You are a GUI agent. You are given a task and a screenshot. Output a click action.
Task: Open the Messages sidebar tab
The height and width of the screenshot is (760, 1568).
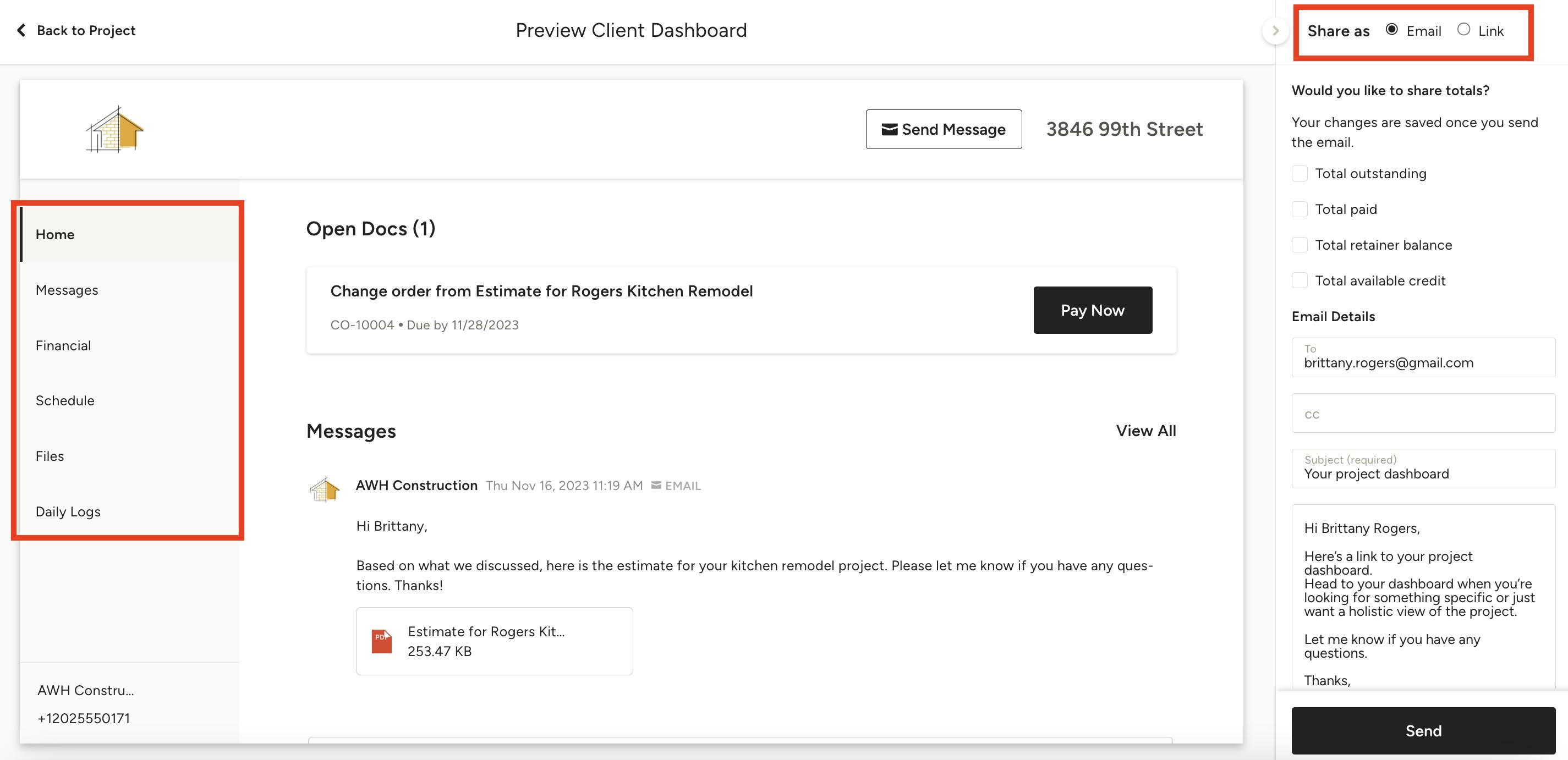click(x=67, y=290)
